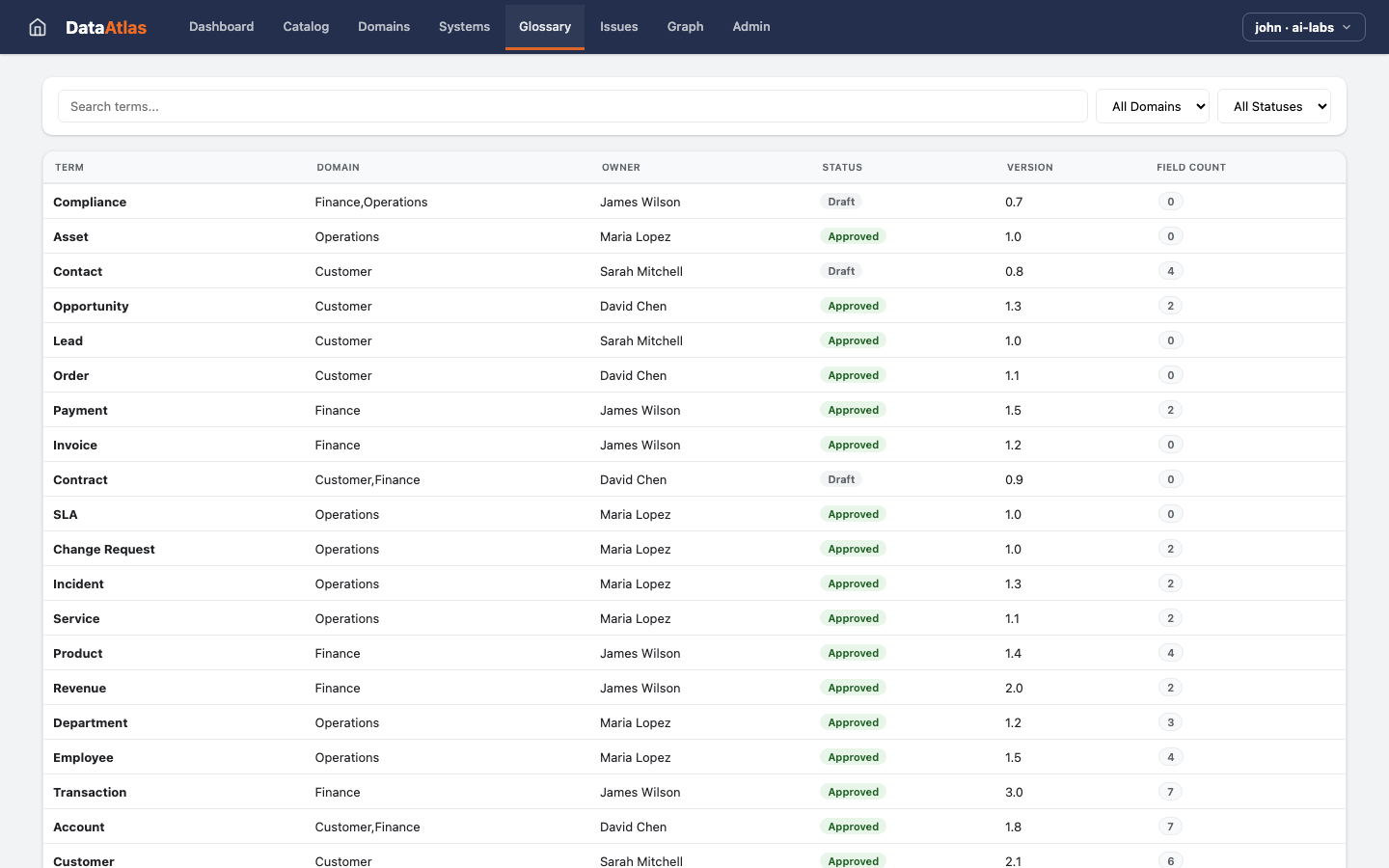Switch to the Dashboard tab
The height and width of the screenshot is (868, 1389).
[221, 26]
